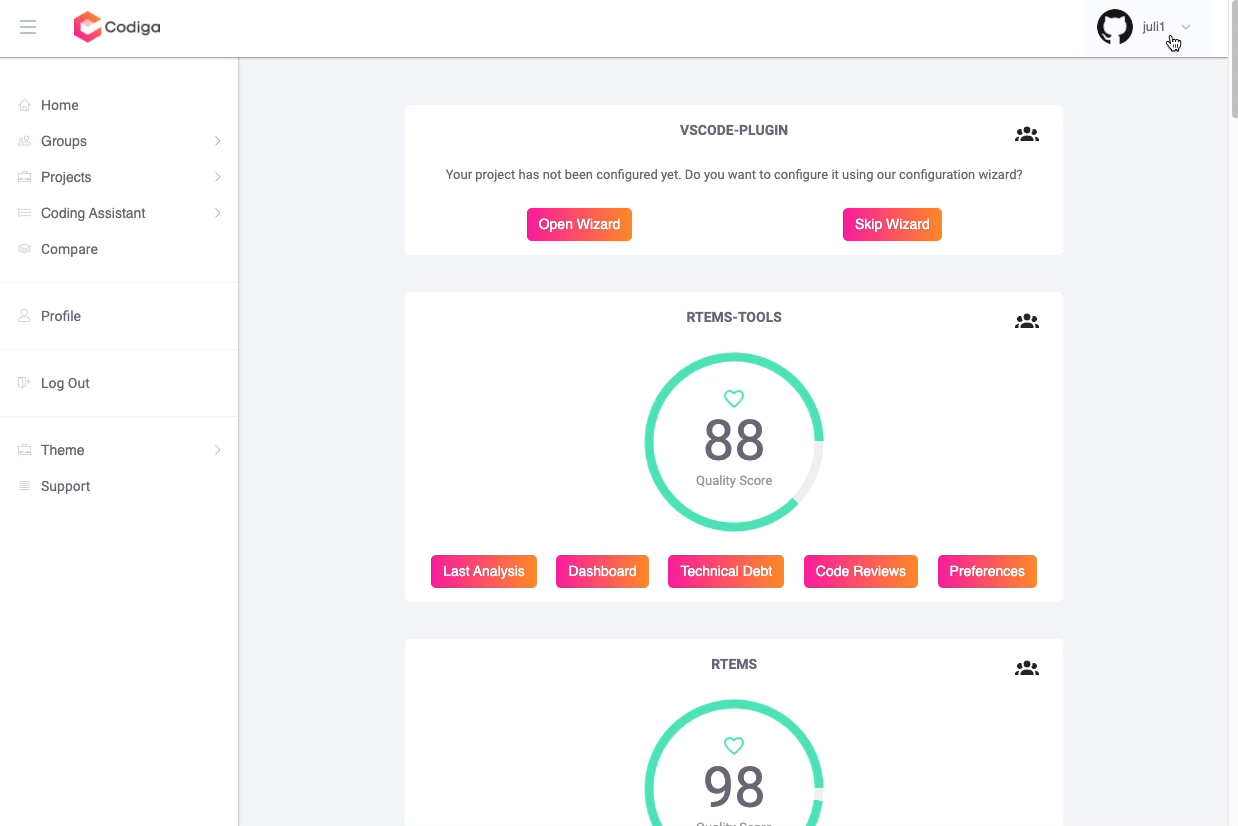
Task: Click the Skip Wizard button
Action: (x=892, y=224)
